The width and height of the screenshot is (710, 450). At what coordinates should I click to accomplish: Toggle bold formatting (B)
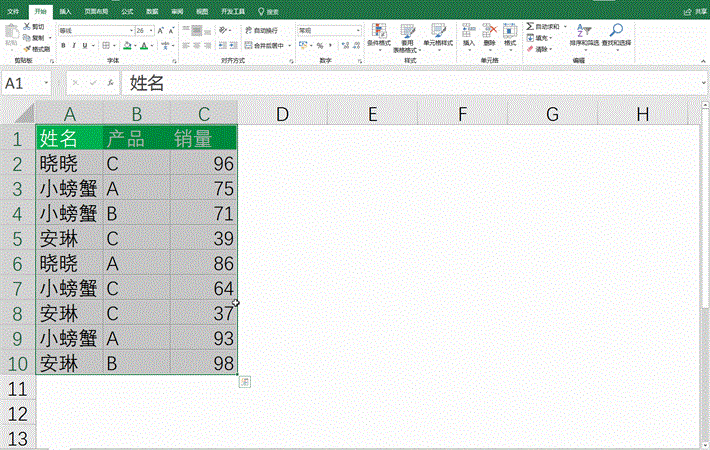[62, 45]
